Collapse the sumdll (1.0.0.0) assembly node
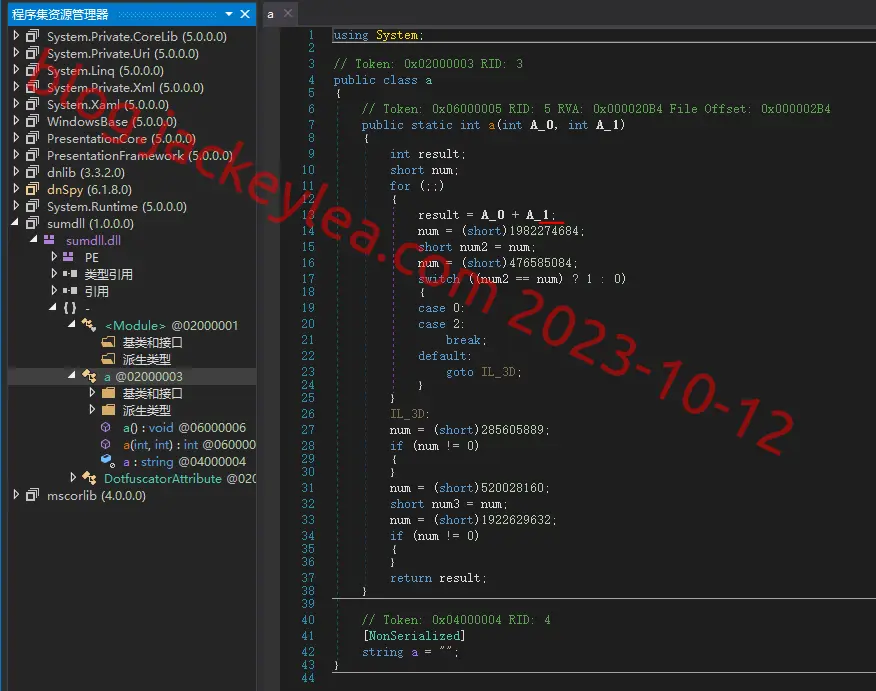 point(15,222)
